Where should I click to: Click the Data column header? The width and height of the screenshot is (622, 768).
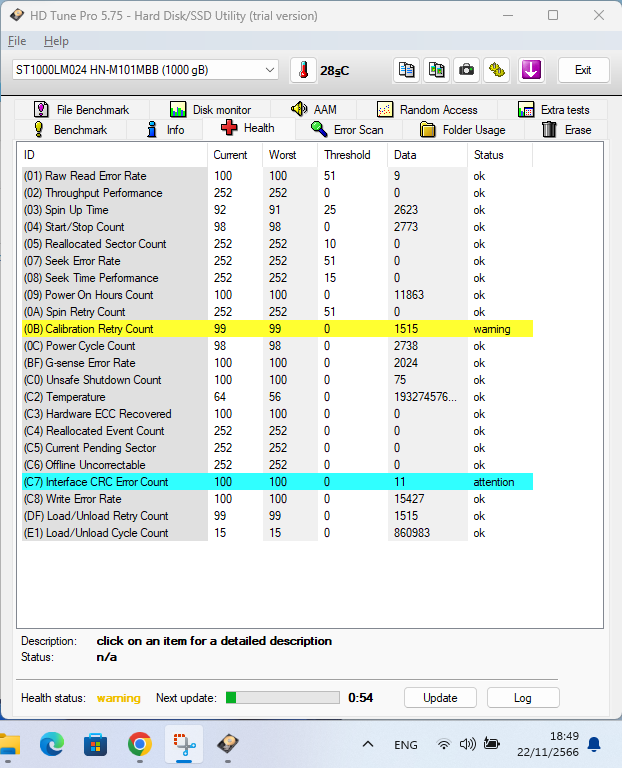tap(428, 155)
